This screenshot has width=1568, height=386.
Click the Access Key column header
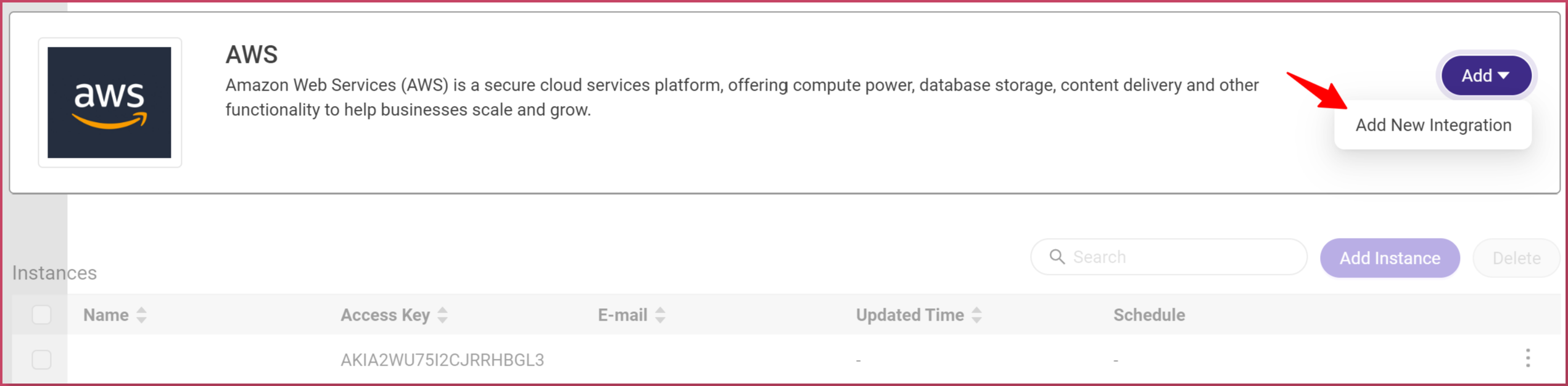pyautogui.click(x=386, y=315)
